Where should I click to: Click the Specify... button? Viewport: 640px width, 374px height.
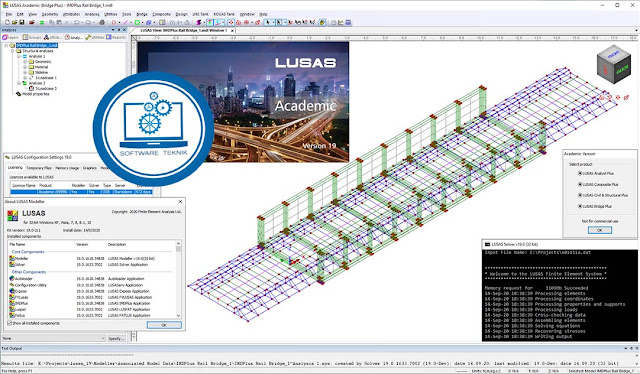click(116, 338)
